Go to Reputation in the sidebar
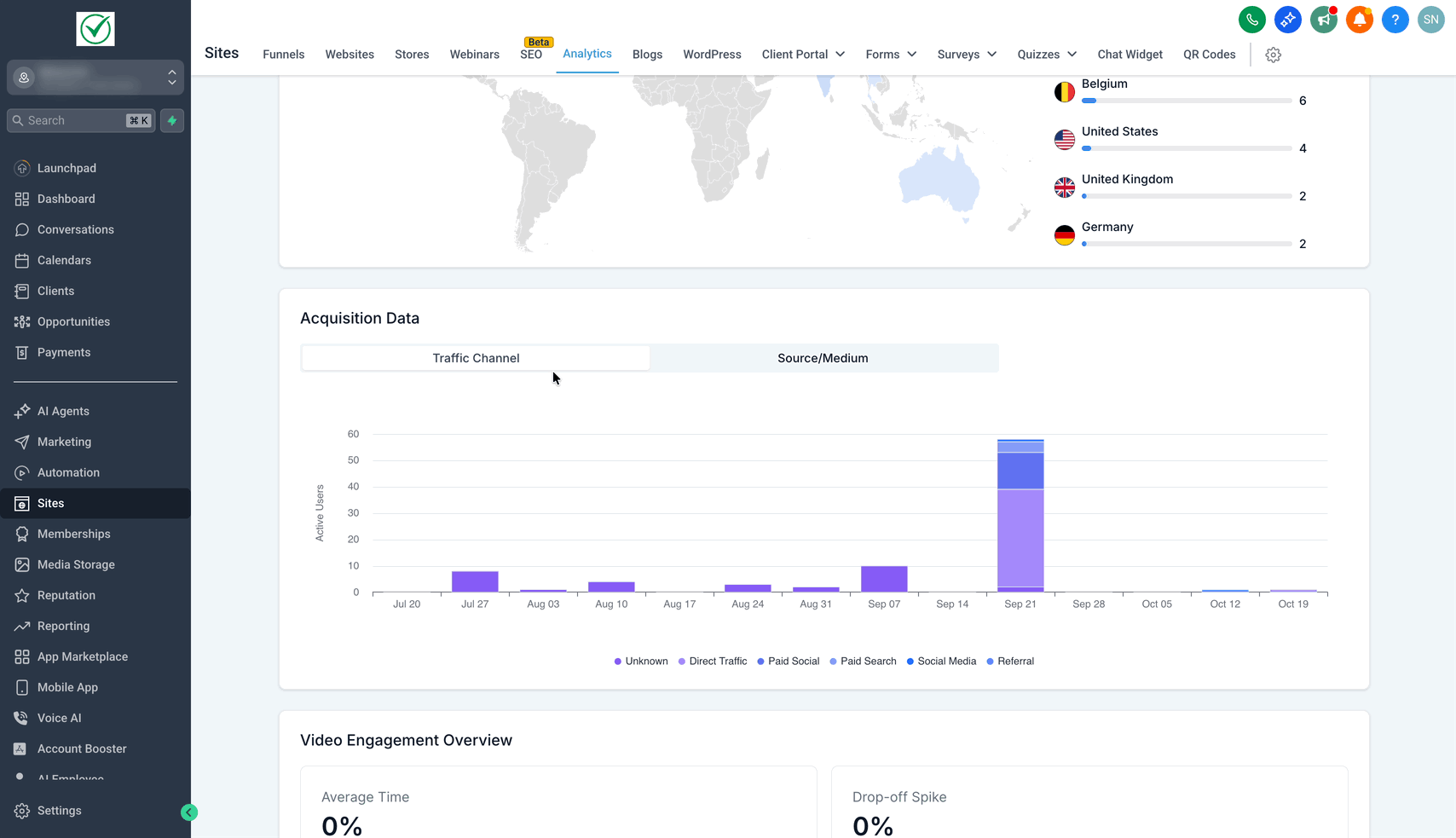This screenshot has width=1456, height=838. point(66,595)
